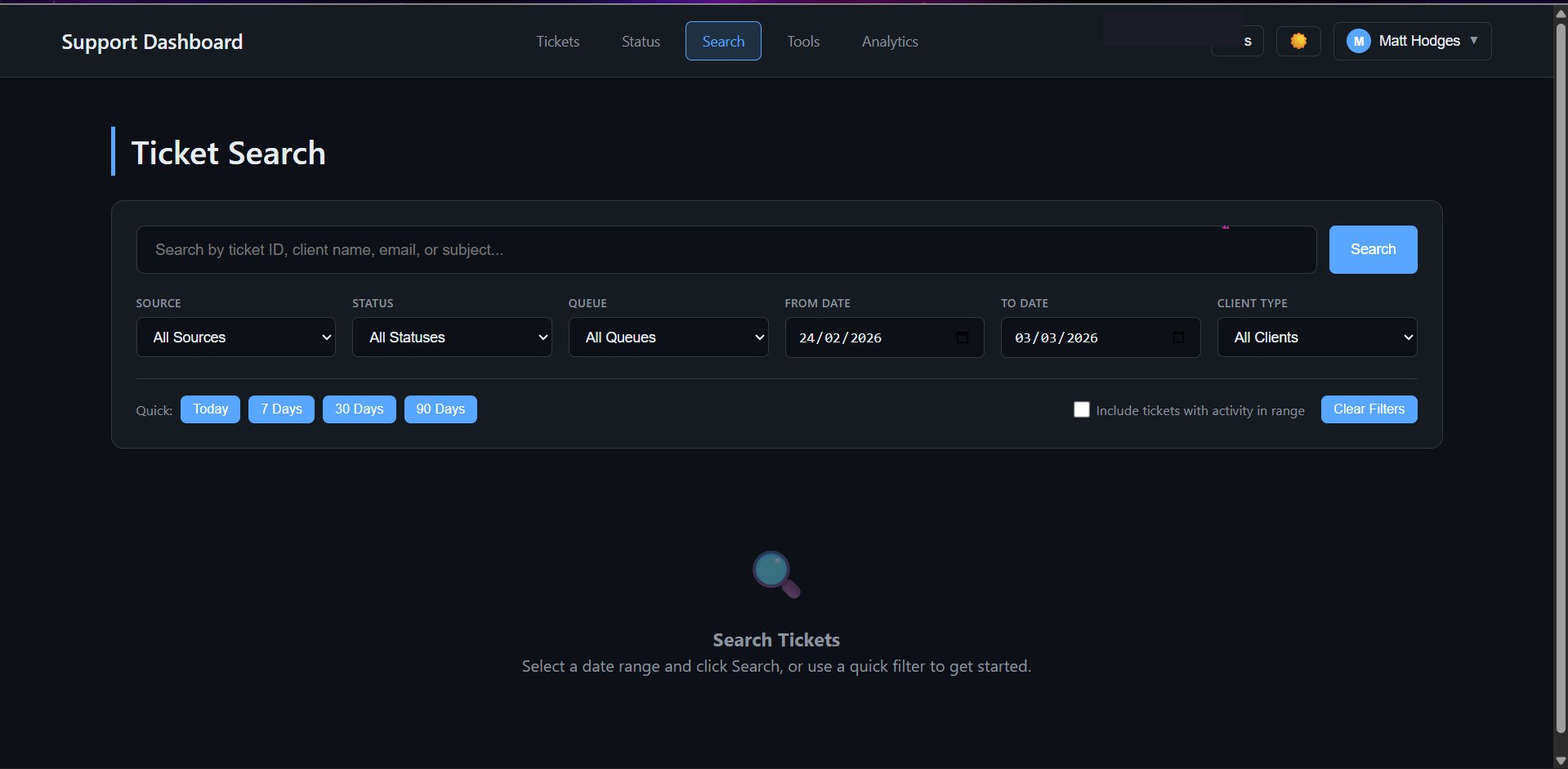Click Matt Hodges' avatar circle
This screenshot has height=769, width=1568.
1358,41
